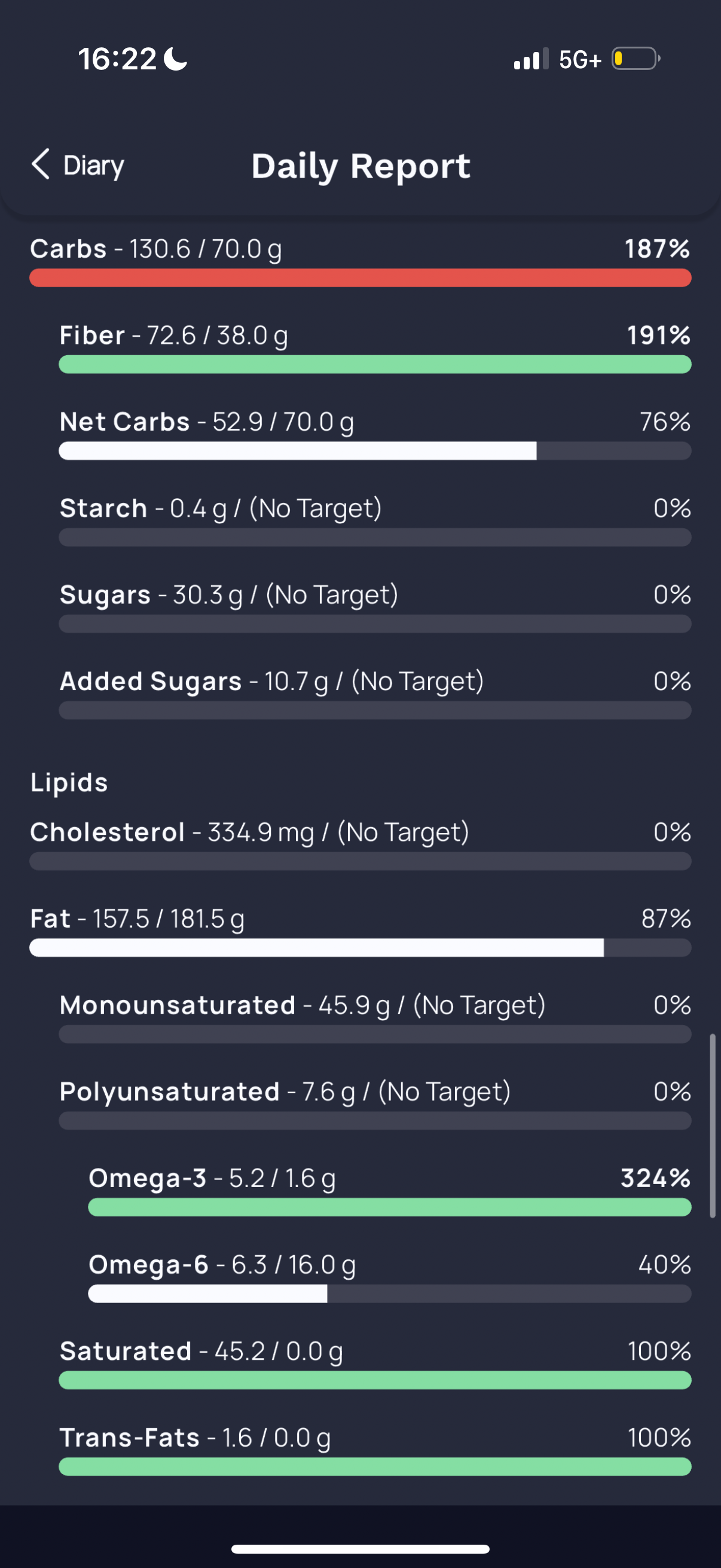Tap the Omega-6 progress bar
Viewport: 721px width, 1568px height.
pyautogui.click(x=389, y=1294)
